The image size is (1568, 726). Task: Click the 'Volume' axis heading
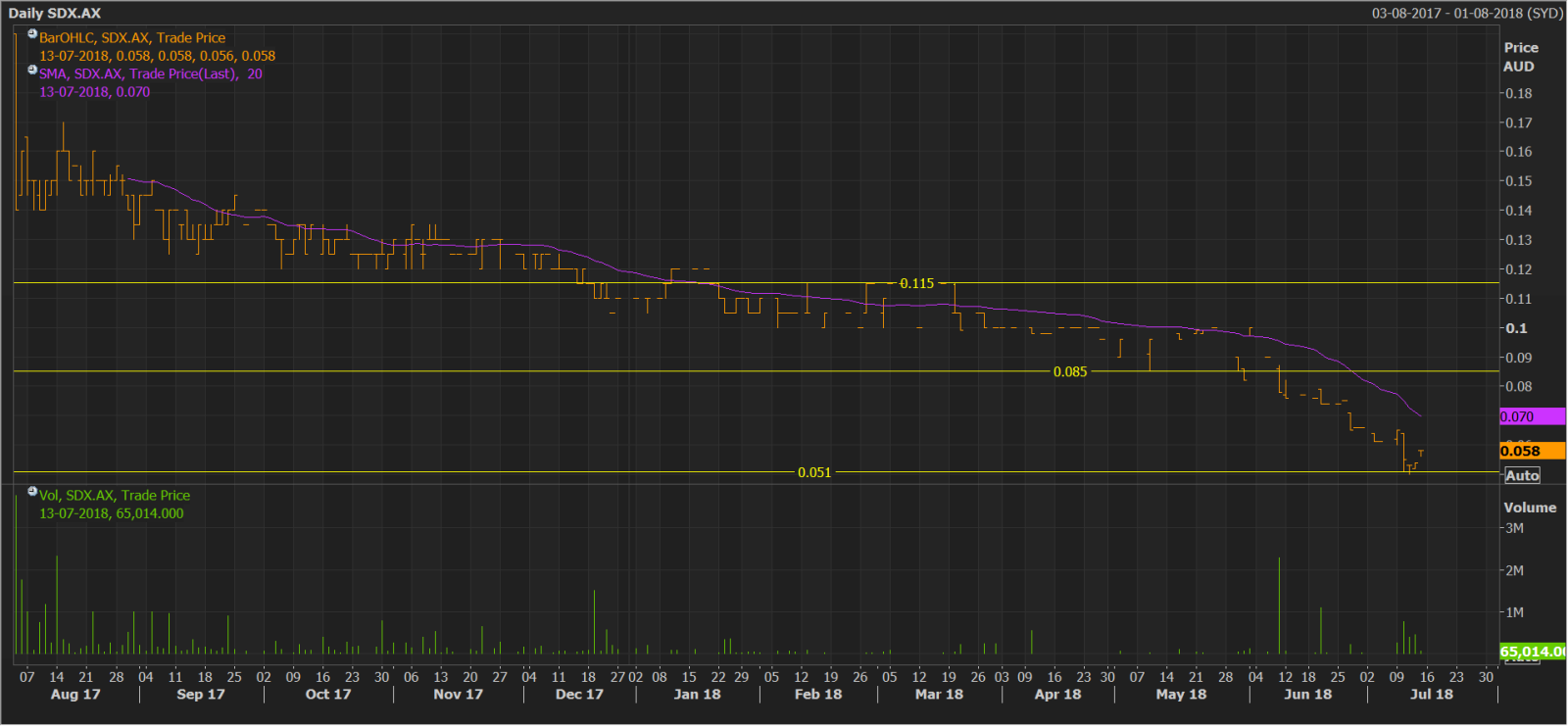pyautogui.click(x=1530, y=508)
